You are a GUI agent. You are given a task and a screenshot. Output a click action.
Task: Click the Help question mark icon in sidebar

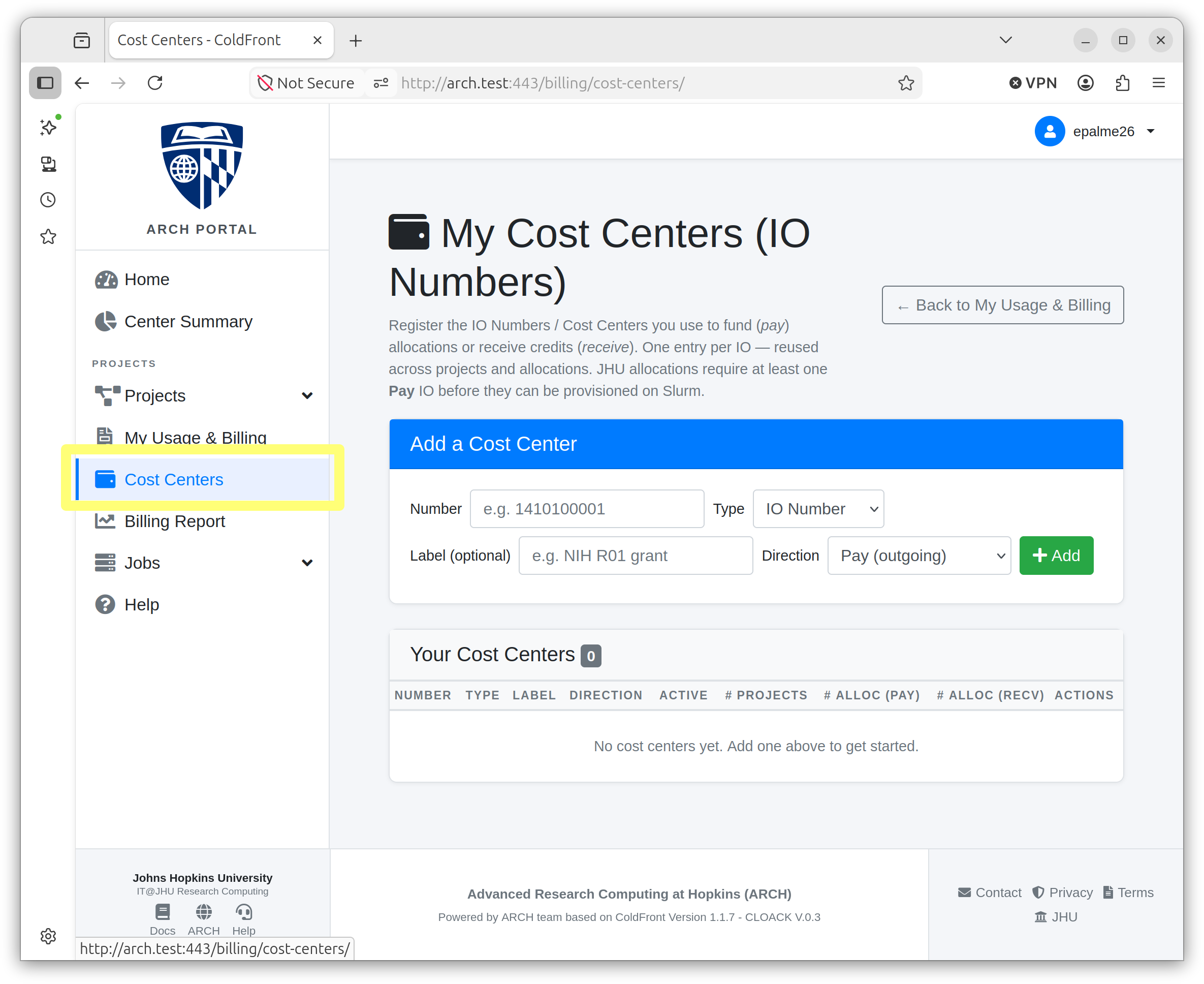pyautogui.click(x=105, y=605)
